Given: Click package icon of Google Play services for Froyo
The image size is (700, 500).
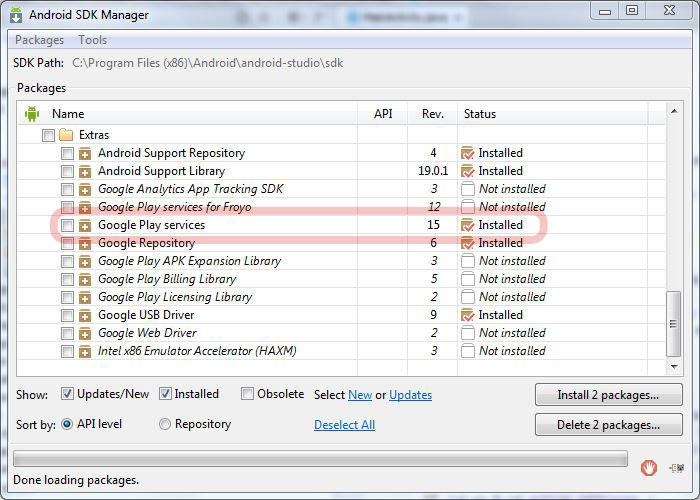Looking at the screenshot, I should [85, 207].
